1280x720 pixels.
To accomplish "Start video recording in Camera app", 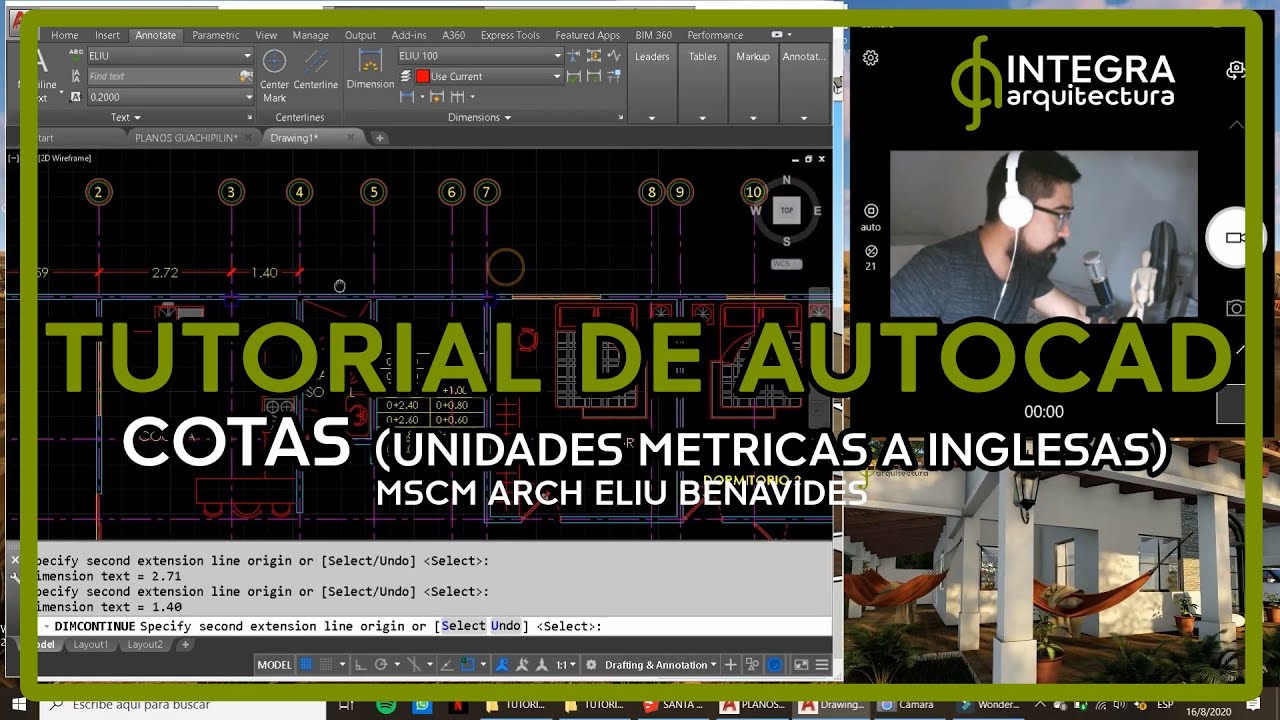I will 1234,238.
